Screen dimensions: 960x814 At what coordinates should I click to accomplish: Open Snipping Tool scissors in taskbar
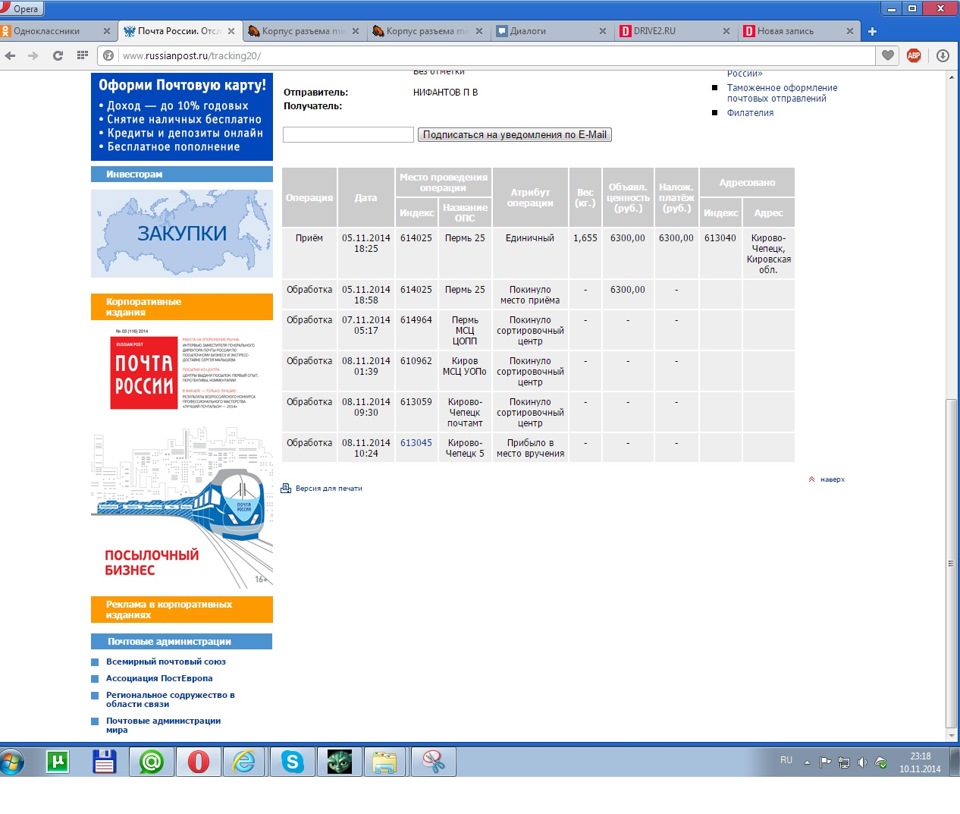(x=433, y=762)
